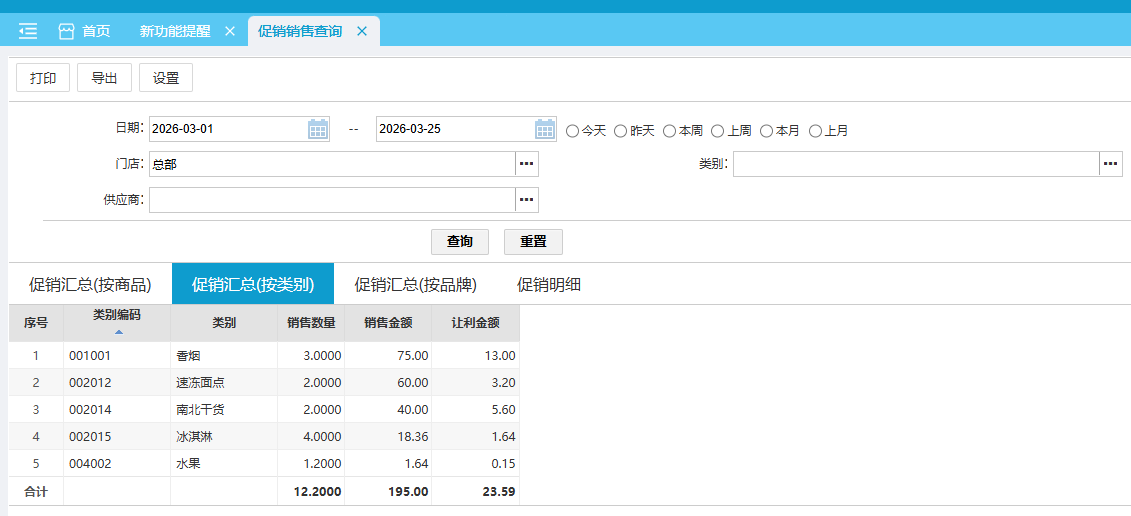Open the 门店 selection ellipsis button
This screenshot has height=516, width=1131.
(527, 164)
